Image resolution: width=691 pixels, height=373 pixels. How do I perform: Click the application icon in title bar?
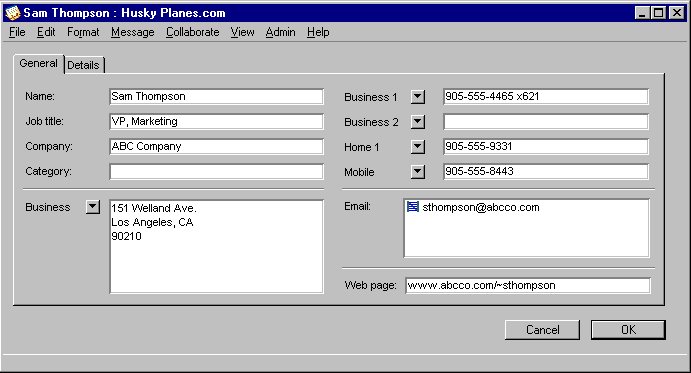point(13,13)
